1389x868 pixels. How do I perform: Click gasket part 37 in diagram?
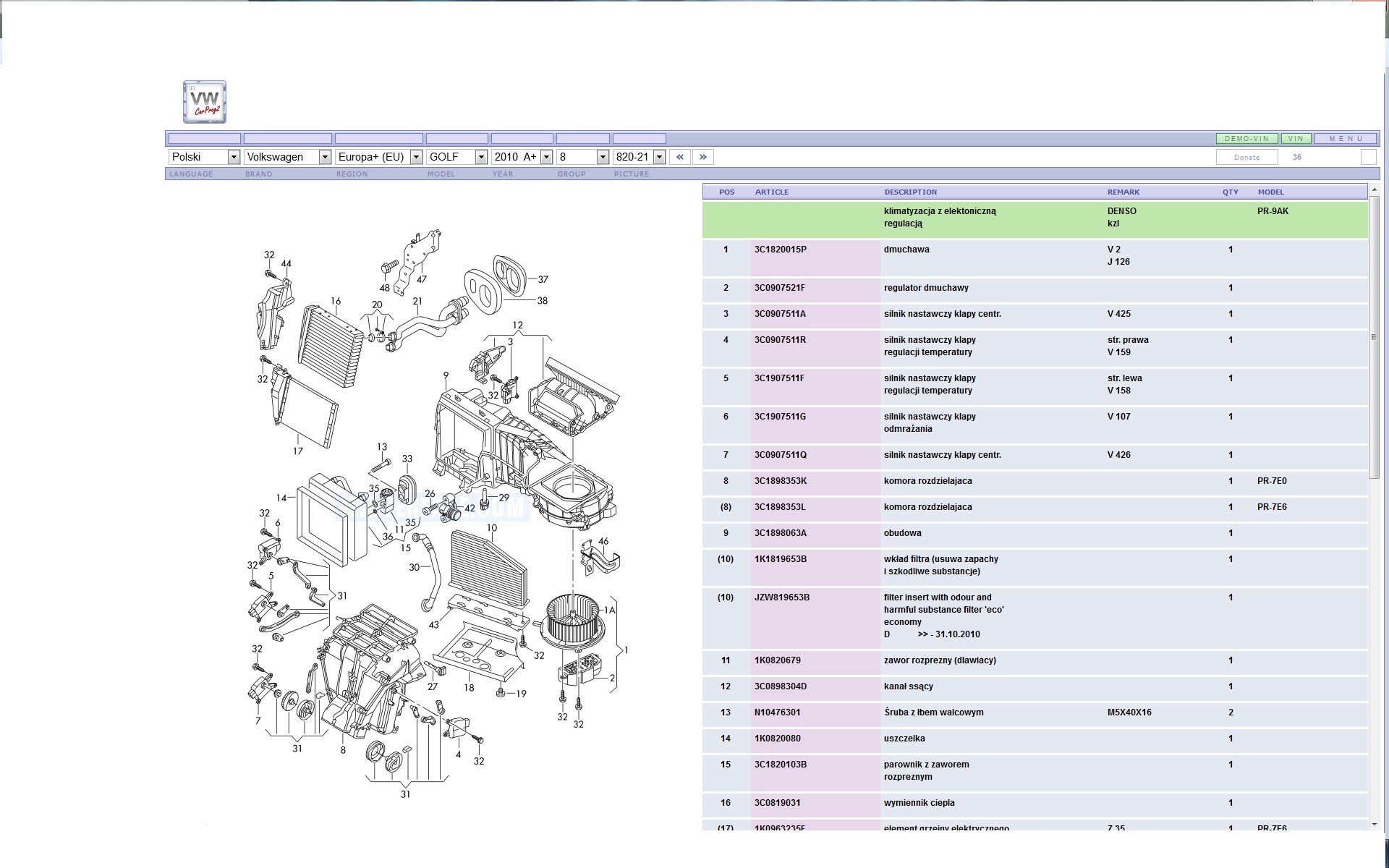(509, 275)
